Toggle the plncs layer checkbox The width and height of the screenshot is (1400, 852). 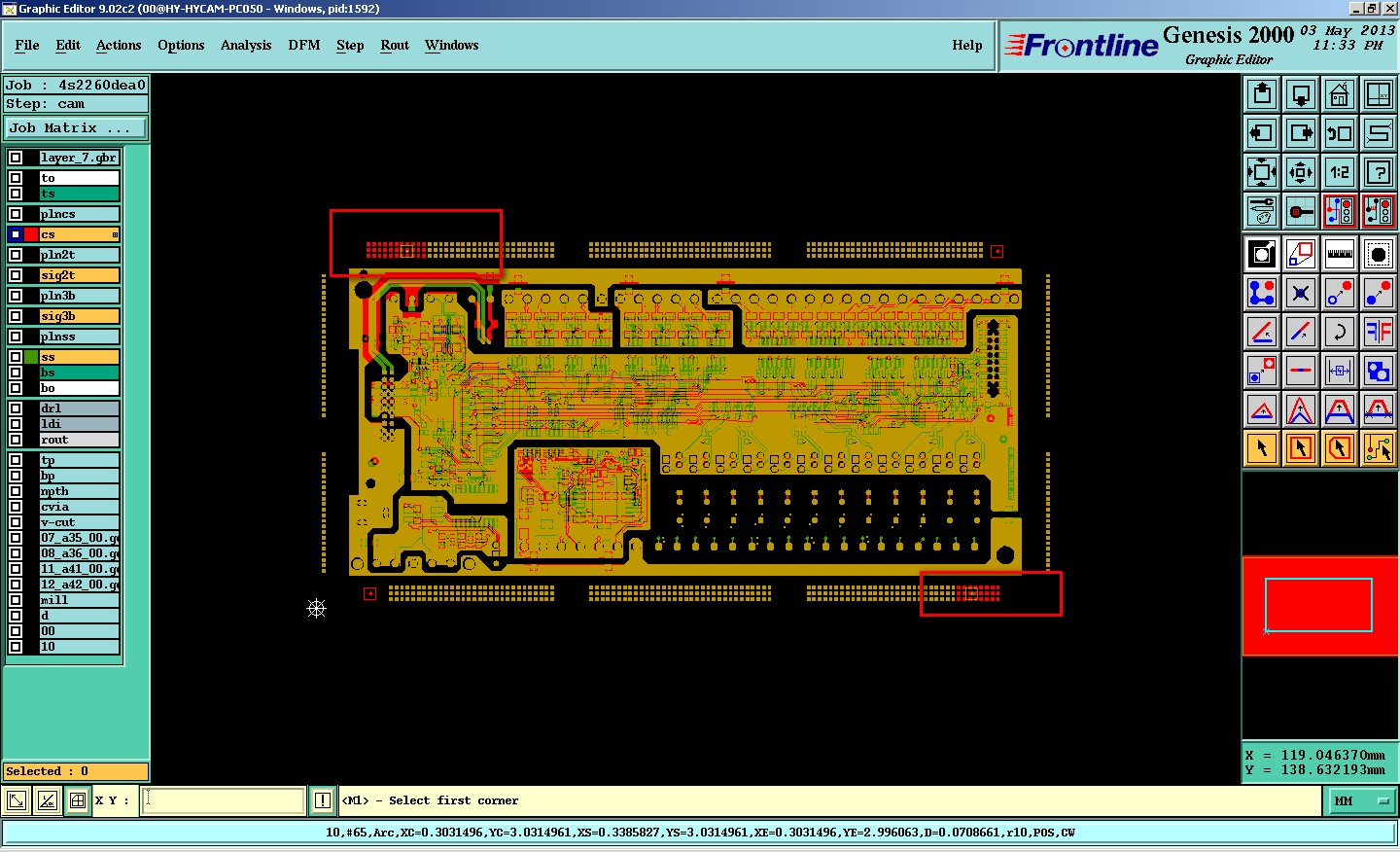16,214
